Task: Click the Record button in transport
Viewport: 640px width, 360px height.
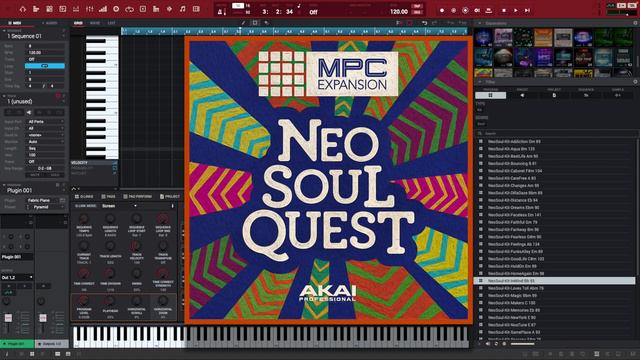Action: (442, 10)
